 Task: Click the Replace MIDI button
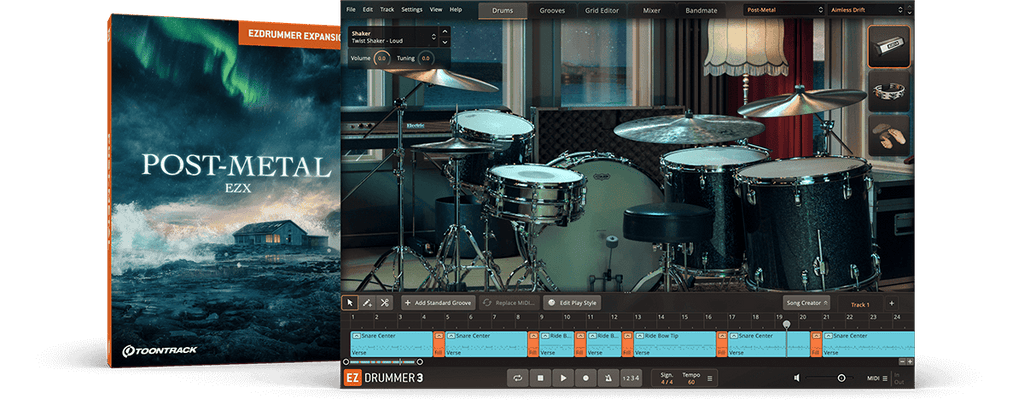(509, 303)
